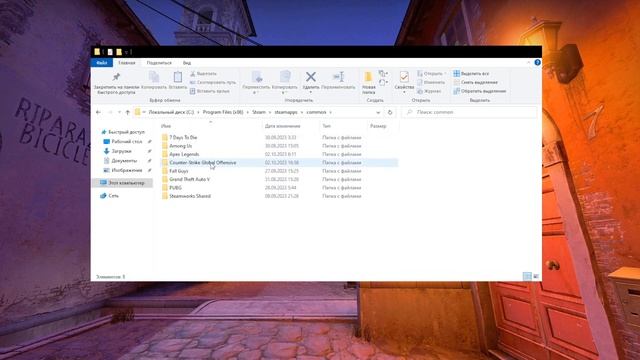The height and width of the screenshot is (360, 640).
Task: Open the blue Help question-mark icon
Action: pyautogui.click(x=537, y=62)
